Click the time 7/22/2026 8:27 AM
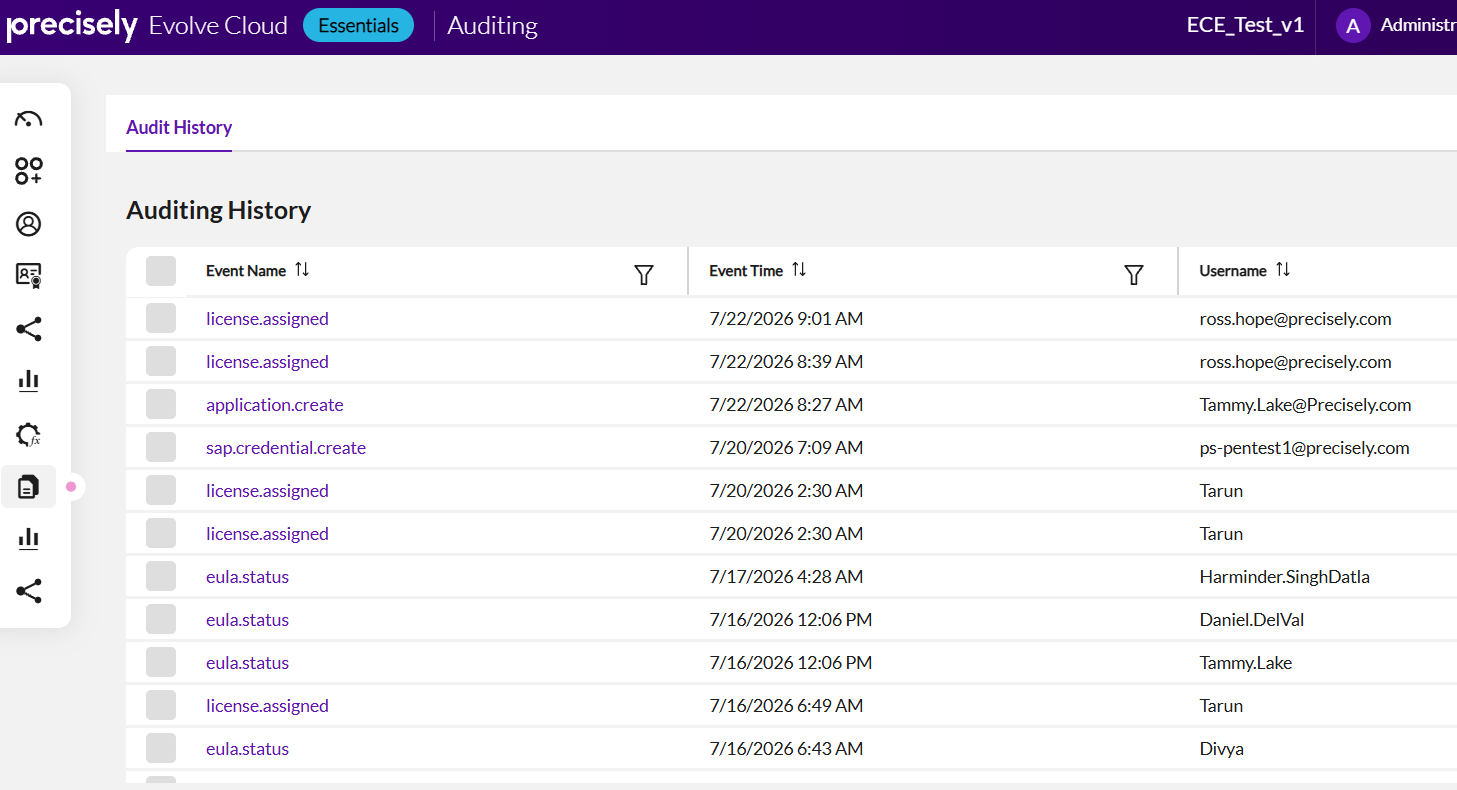 [x=786, y=405]
